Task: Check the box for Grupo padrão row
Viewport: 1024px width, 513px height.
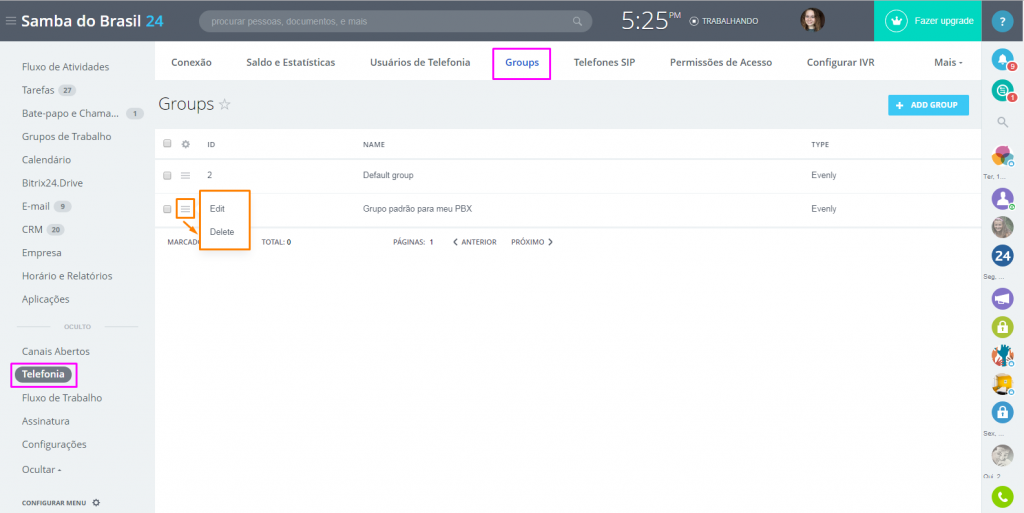Action: [x=167, y=209]
